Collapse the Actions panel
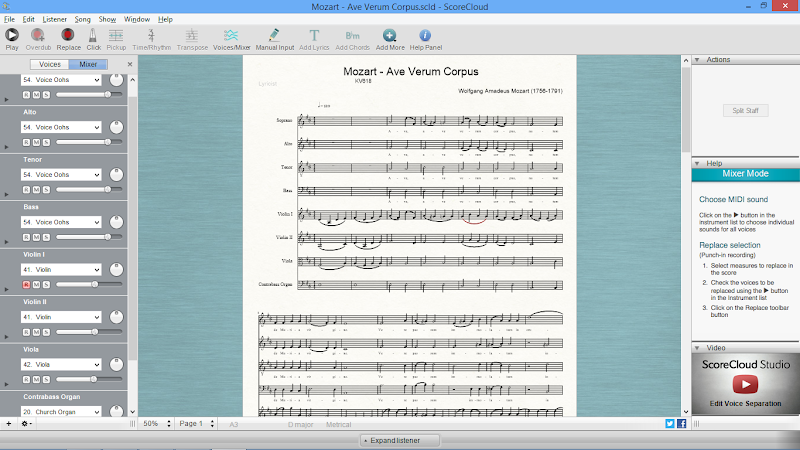 click(697, 60)
